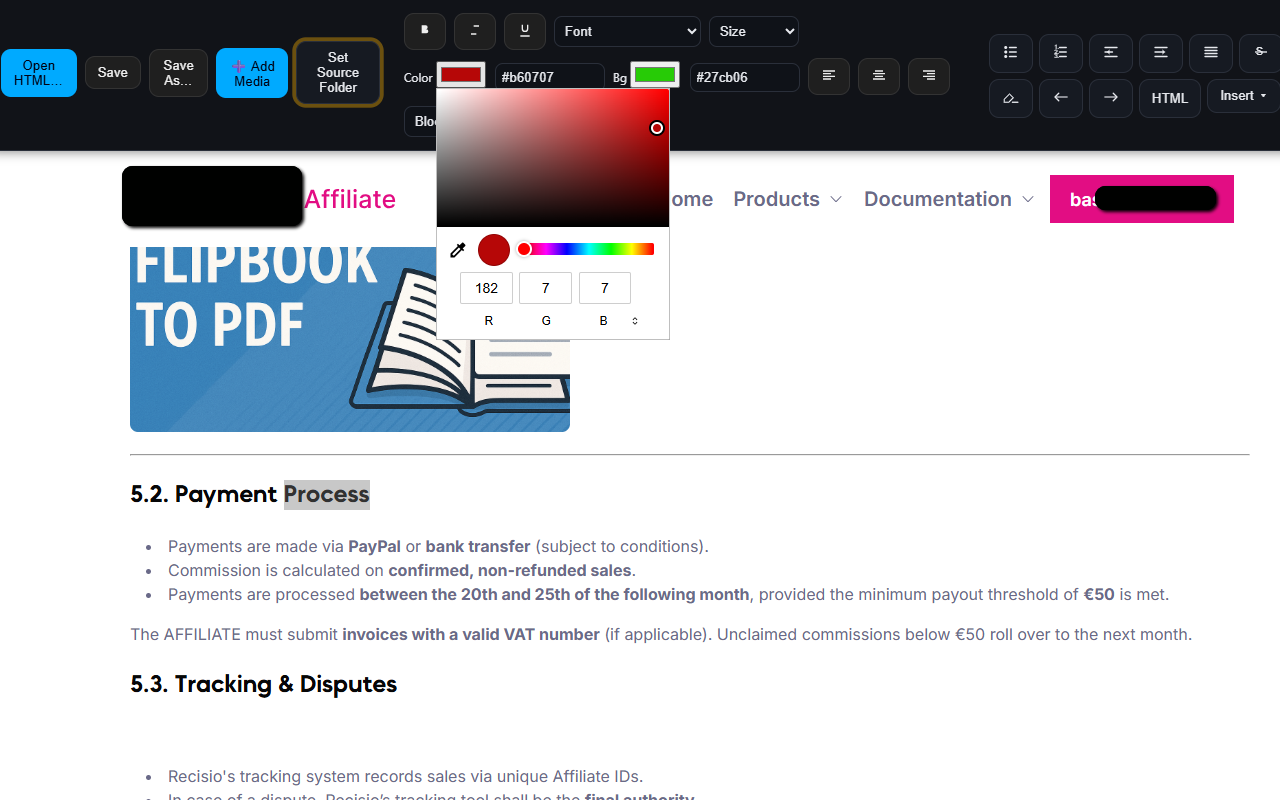The width and height of the screenshot is (1280, 800).
Task: Open the Documentation menu
Action: [948, 199]
